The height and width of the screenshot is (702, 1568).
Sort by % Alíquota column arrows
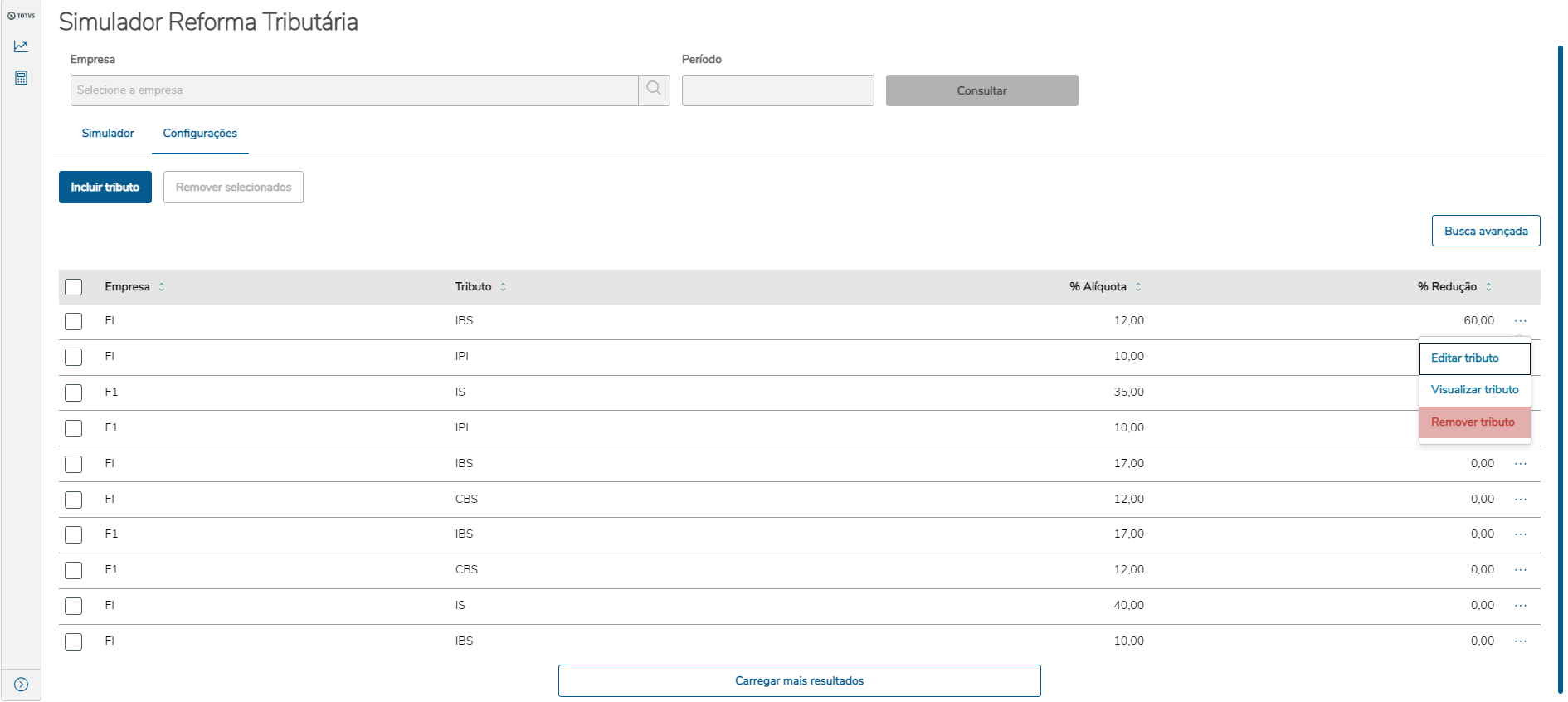[1138, 287]
